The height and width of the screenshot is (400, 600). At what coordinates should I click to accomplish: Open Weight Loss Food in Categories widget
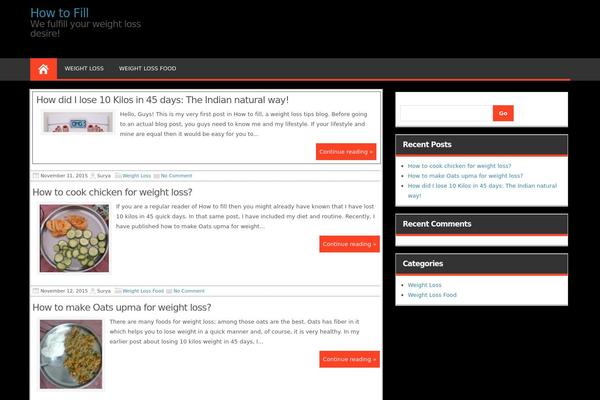[432, 295]
